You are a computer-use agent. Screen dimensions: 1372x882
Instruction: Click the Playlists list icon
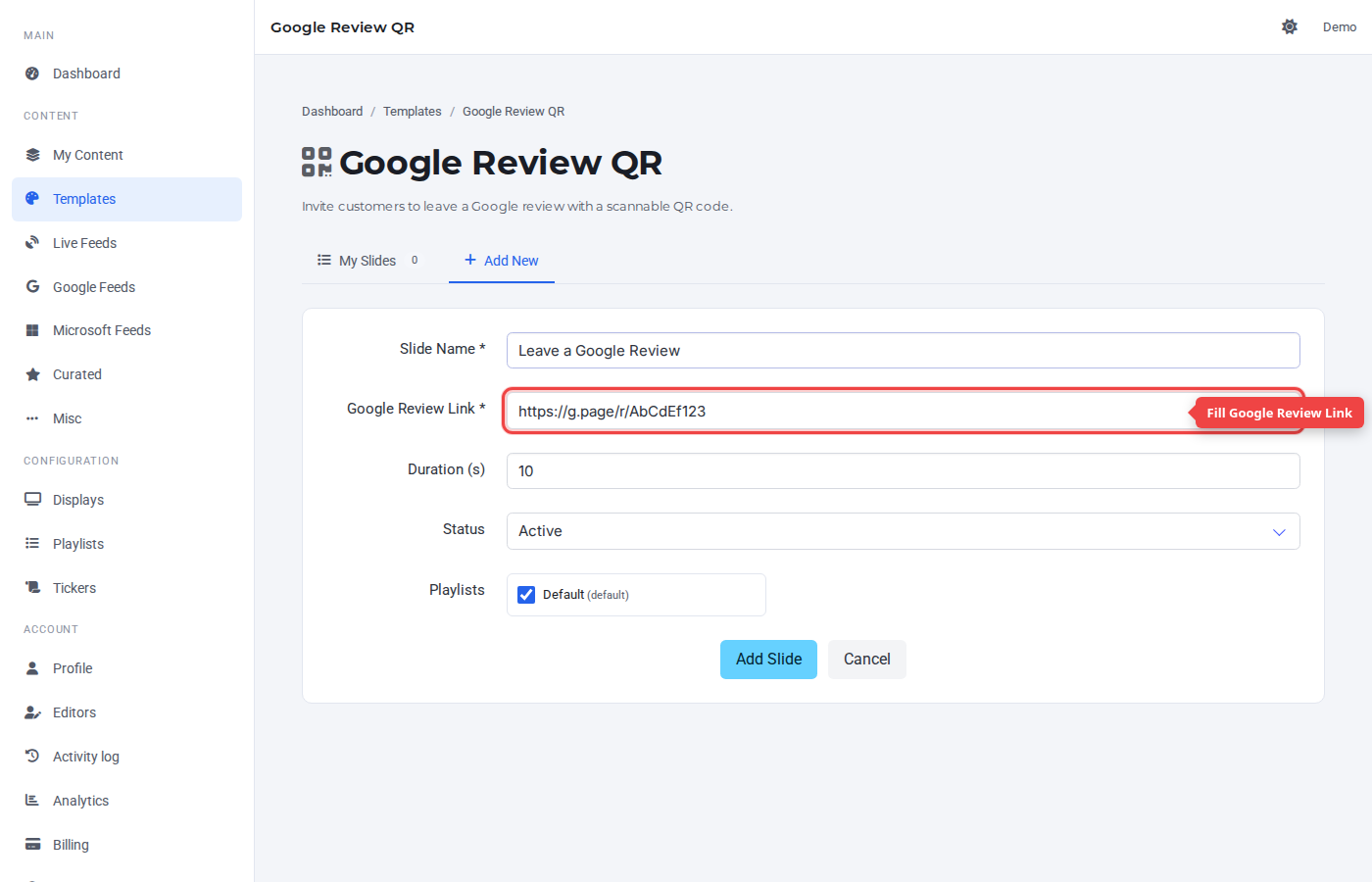32,544
